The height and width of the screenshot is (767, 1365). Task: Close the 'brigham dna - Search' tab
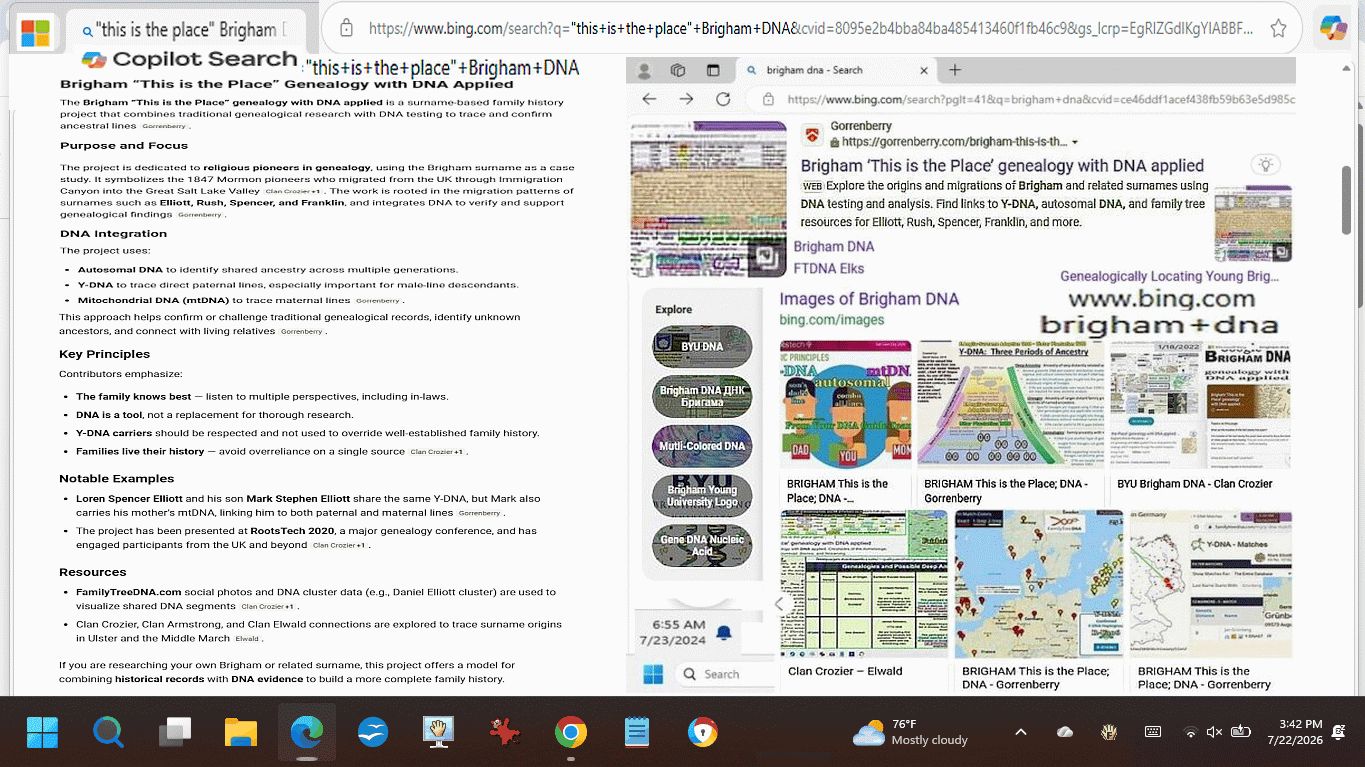[924, 70]
